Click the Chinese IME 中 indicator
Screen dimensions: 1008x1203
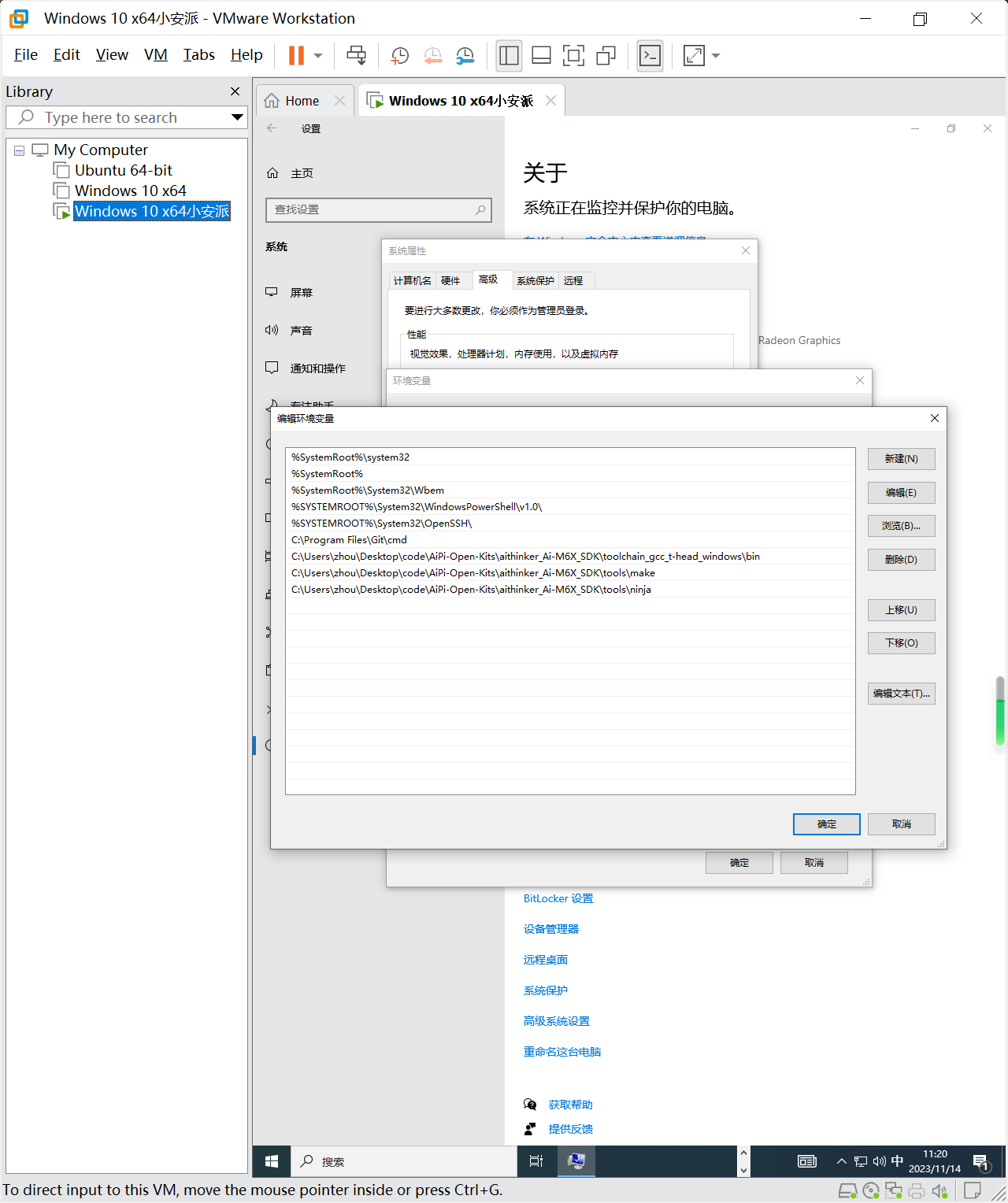[897, 1161]
